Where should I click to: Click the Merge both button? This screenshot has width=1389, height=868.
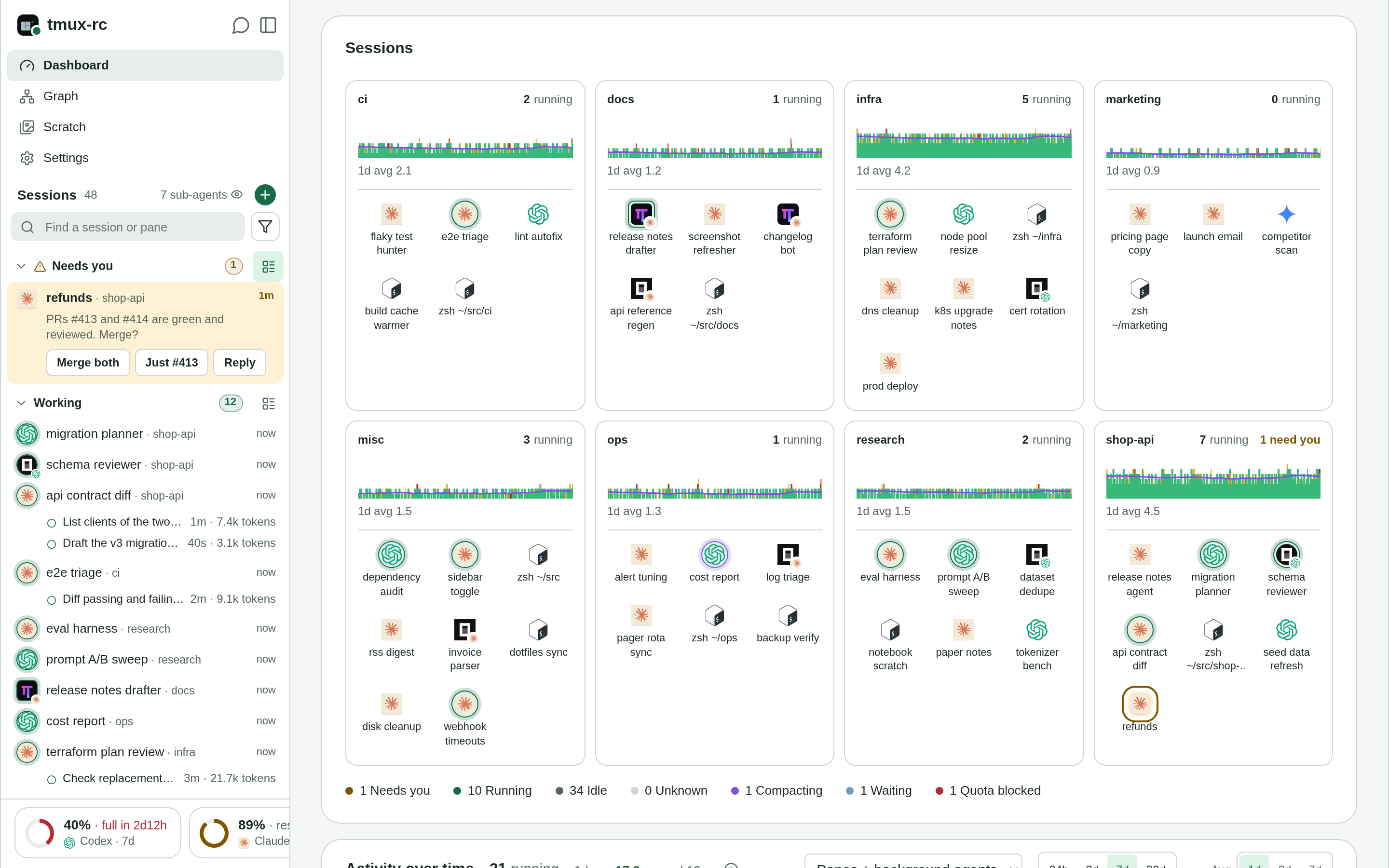[88, 362]
